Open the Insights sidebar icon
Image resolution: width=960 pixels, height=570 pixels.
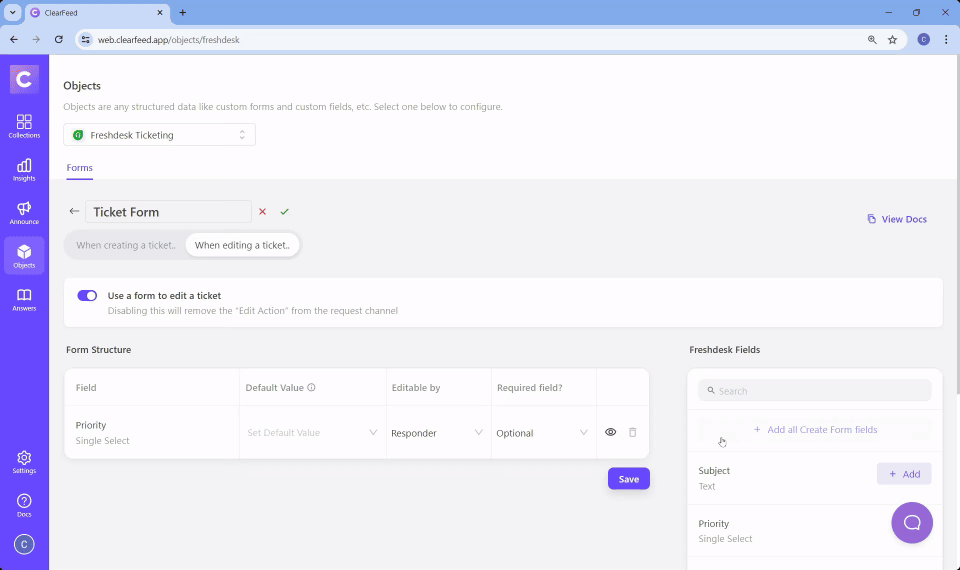click(x=24, y=169)
